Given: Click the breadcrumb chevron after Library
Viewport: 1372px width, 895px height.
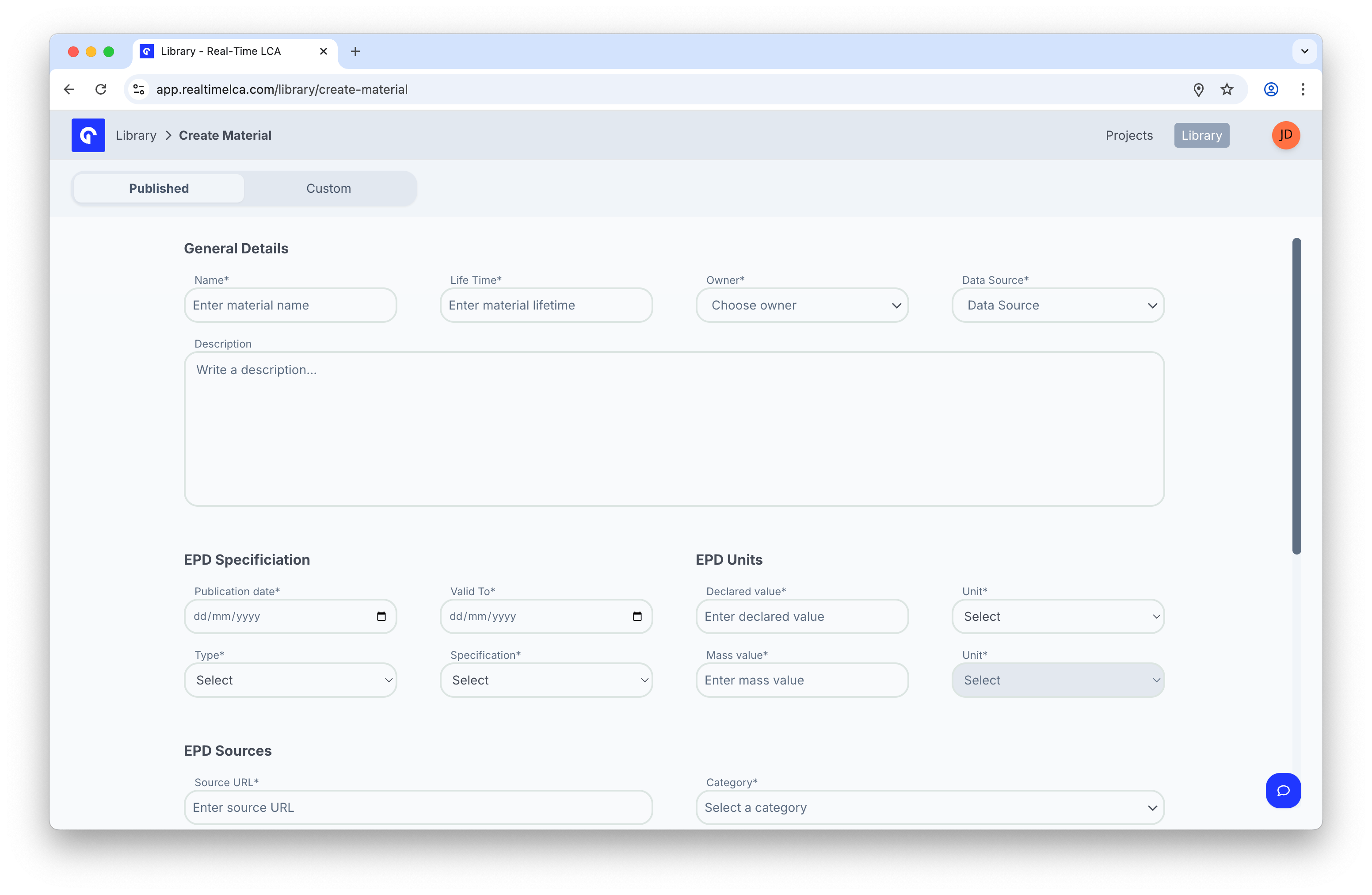Looking at the screenshot, I should [x=168, y=135].
